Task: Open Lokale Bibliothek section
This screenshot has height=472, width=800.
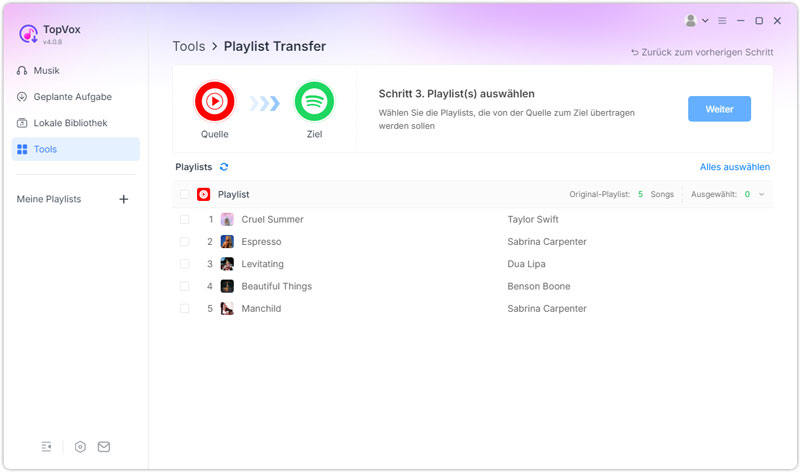Action: click(x=76, y=123)
